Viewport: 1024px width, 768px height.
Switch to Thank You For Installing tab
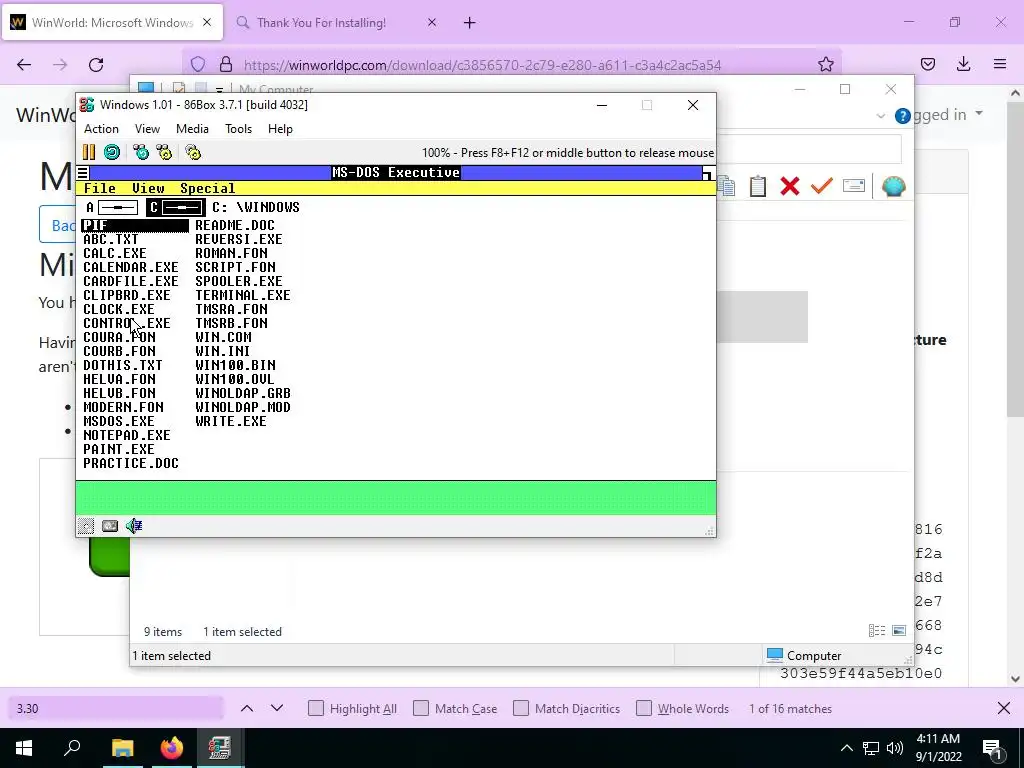[336, 23]
